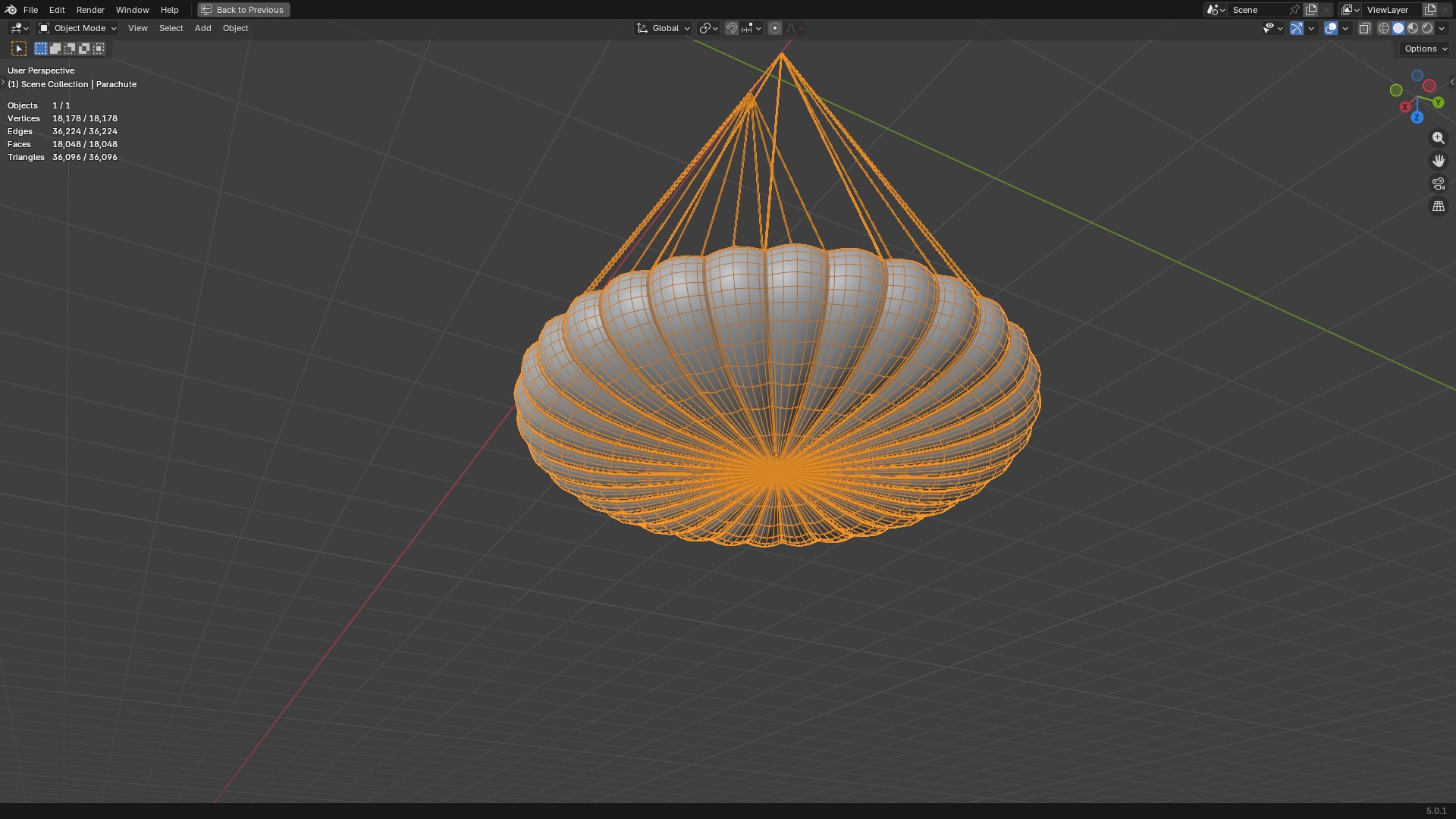1456x819 pixels.
Task: Click the green Y axis gizmo
Action: click(1439, 102)
